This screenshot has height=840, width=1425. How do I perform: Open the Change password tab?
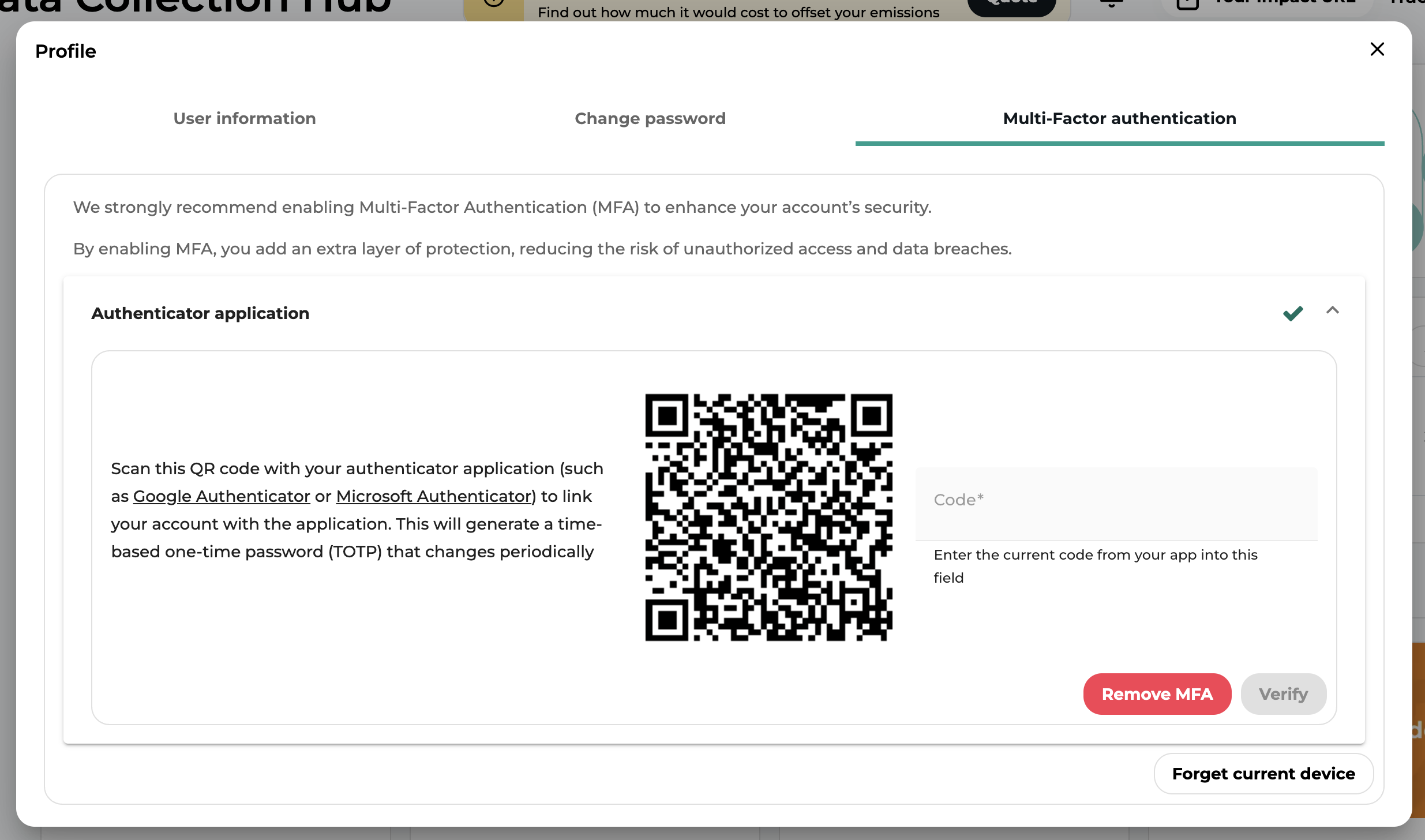point(650,118)
